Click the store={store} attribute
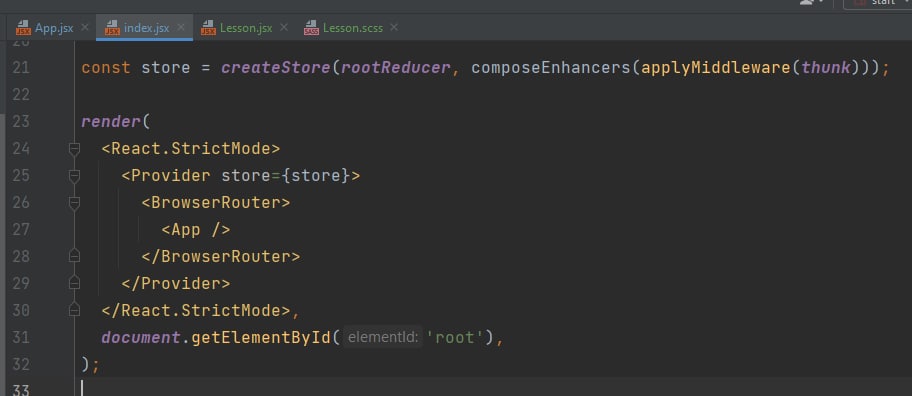 (286, 176)
